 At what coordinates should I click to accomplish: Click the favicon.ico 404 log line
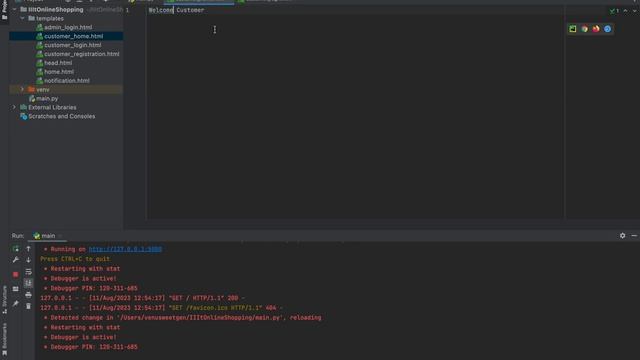(161, 308)
